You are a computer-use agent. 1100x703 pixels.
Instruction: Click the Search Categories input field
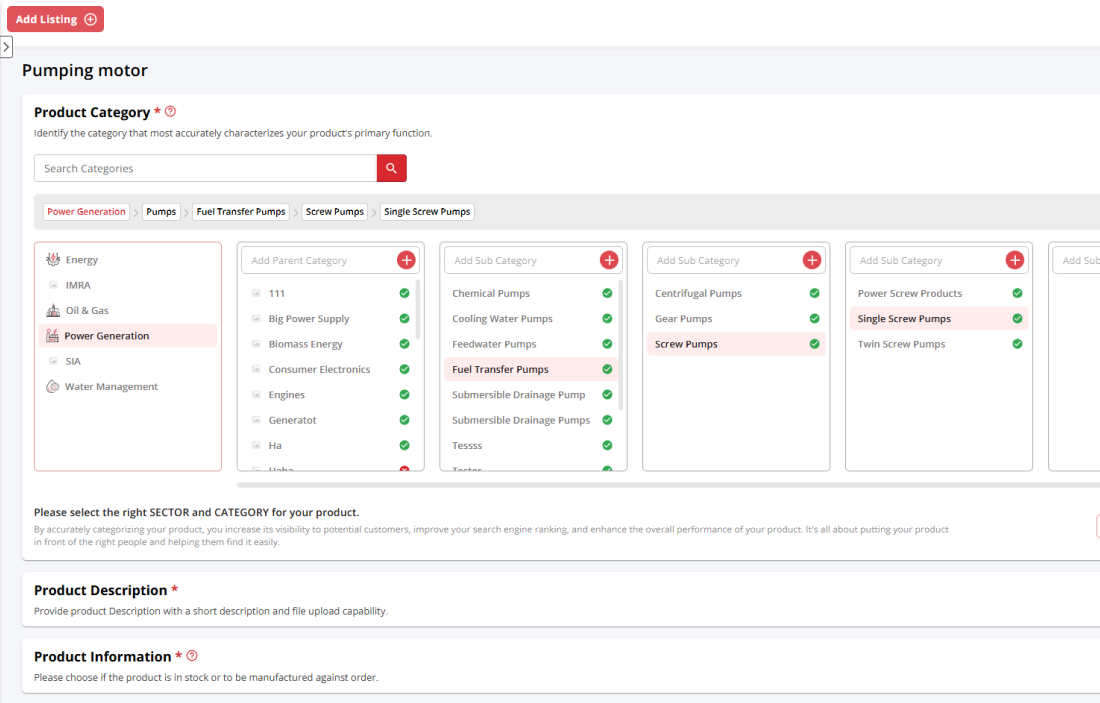pos(205,168)
